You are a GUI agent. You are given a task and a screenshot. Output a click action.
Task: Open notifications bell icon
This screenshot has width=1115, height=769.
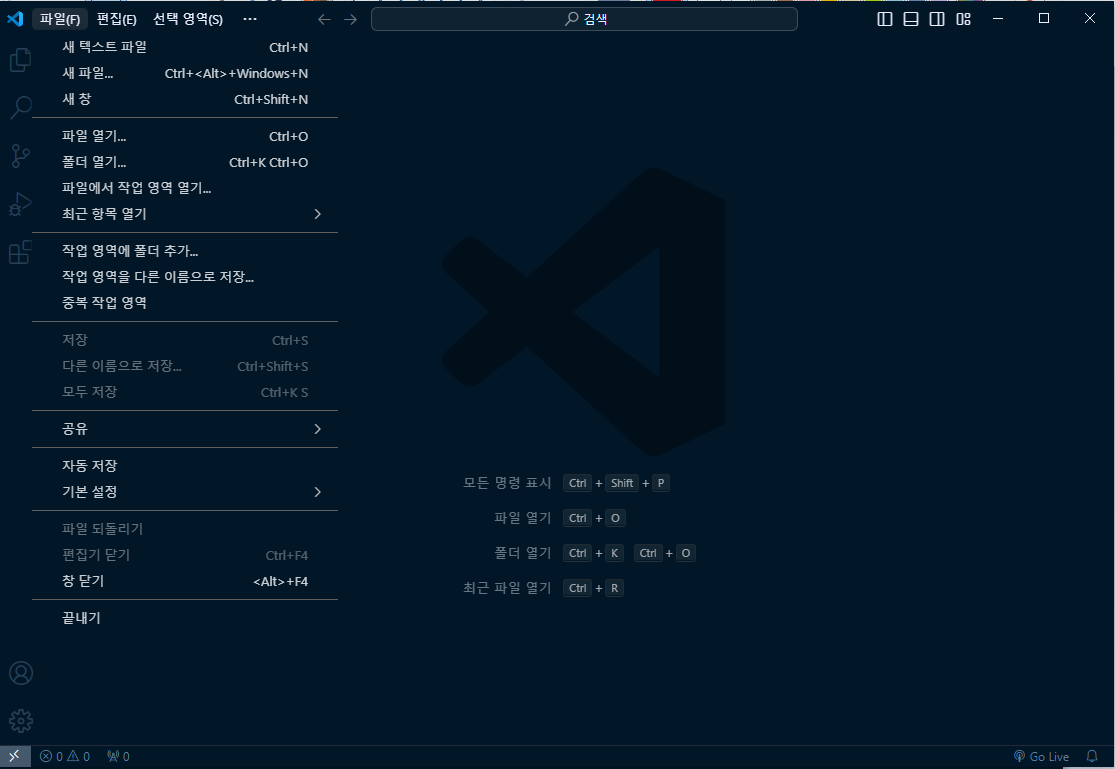pyautogui.click(x=1092, y=756)
